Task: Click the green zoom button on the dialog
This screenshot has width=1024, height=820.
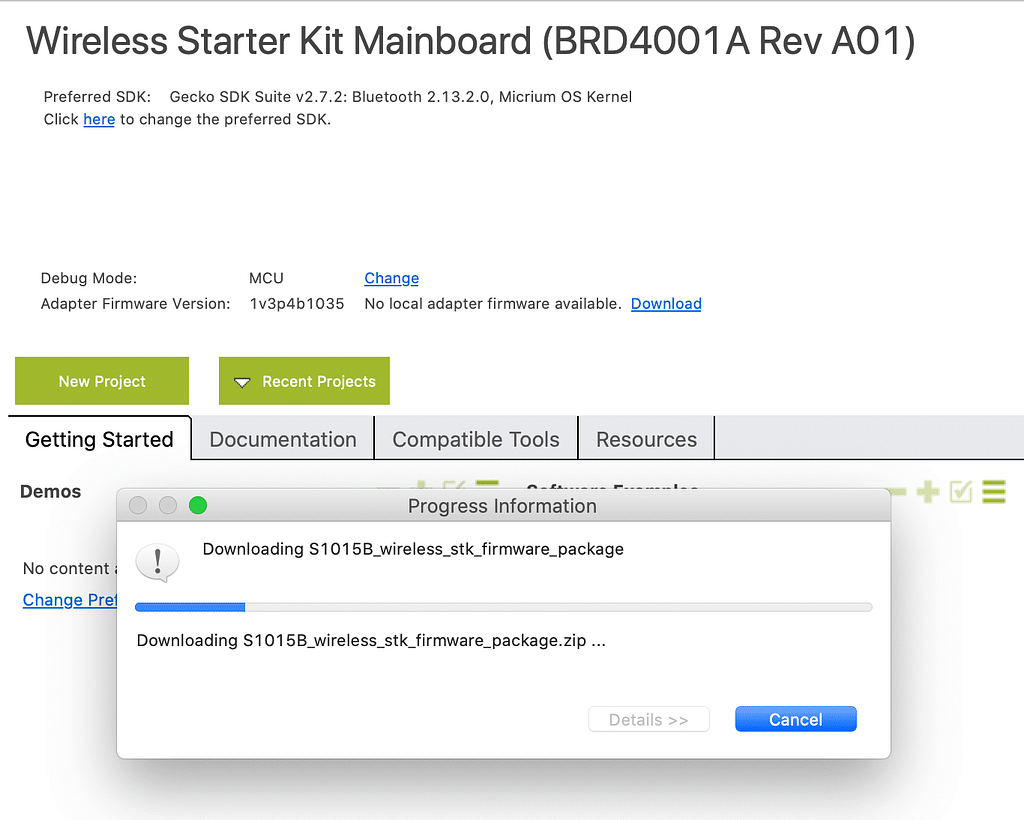Action: [x=198, y=505]
